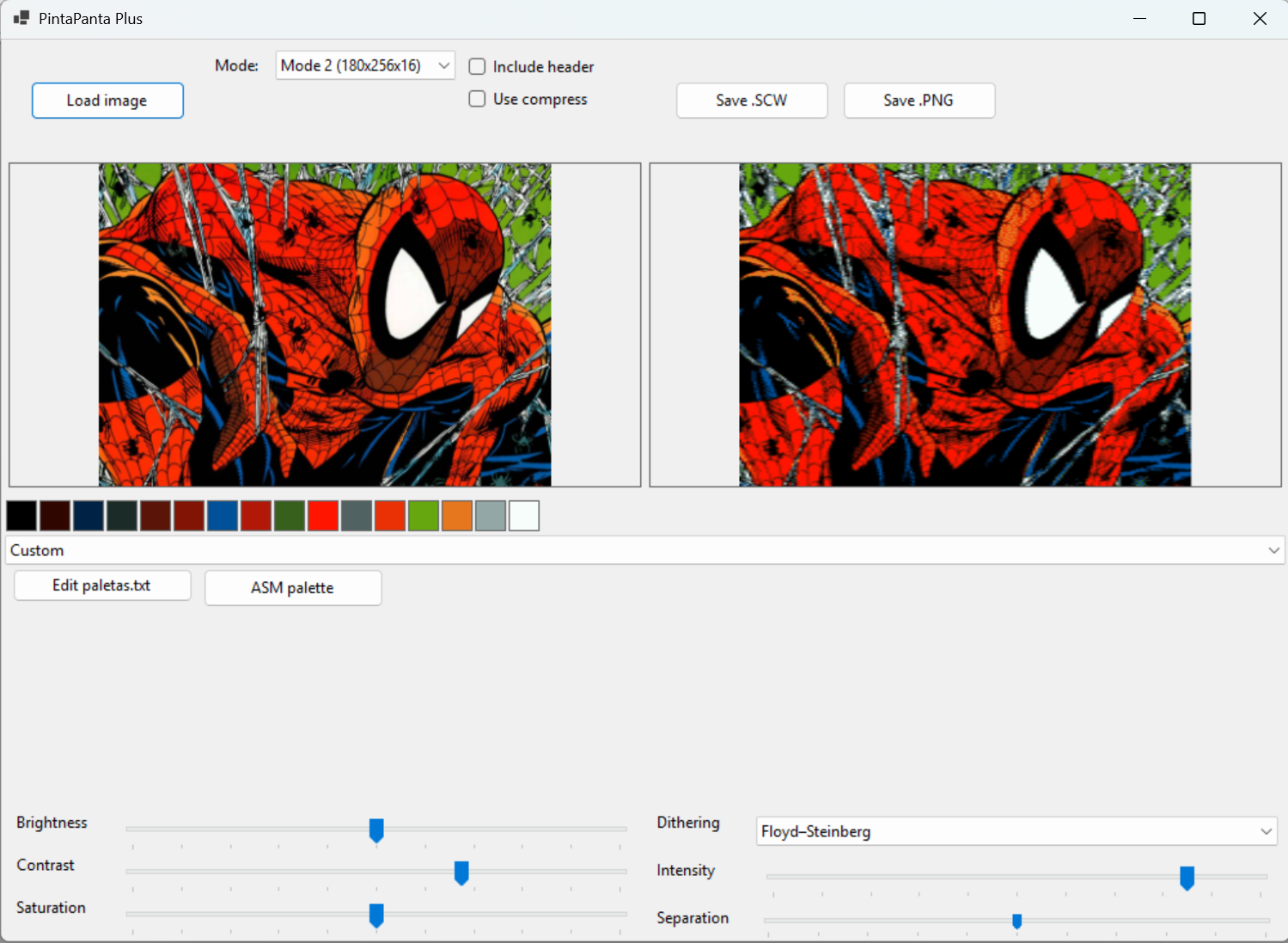Click the Brightness slider handle
Image resolution: width=1288 pixels, height=943 pixels.
[376, 830]
